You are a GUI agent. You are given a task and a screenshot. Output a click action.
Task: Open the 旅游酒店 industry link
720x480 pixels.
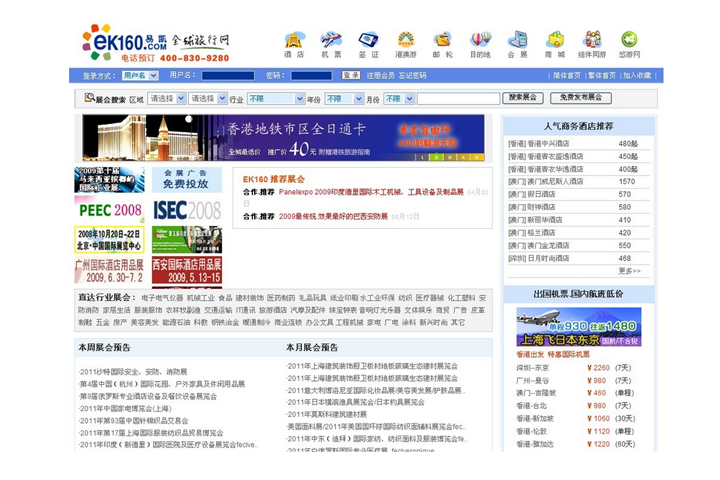(x=273, y=310)
